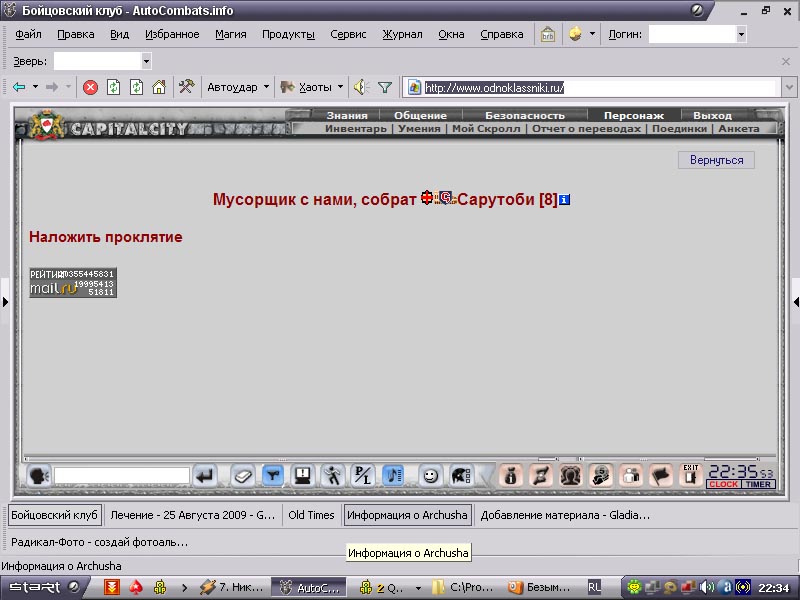The height and width of the screenshot is (600, 800).
Task: Click the flag icon in game bar
Action: 661,477
